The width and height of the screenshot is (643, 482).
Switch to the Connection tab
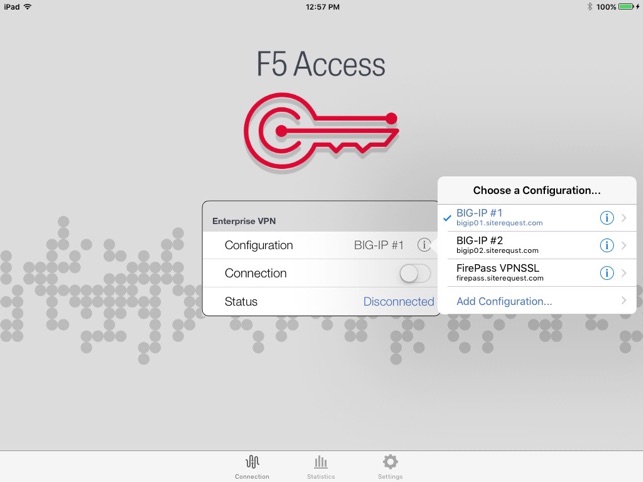(252, 467)
